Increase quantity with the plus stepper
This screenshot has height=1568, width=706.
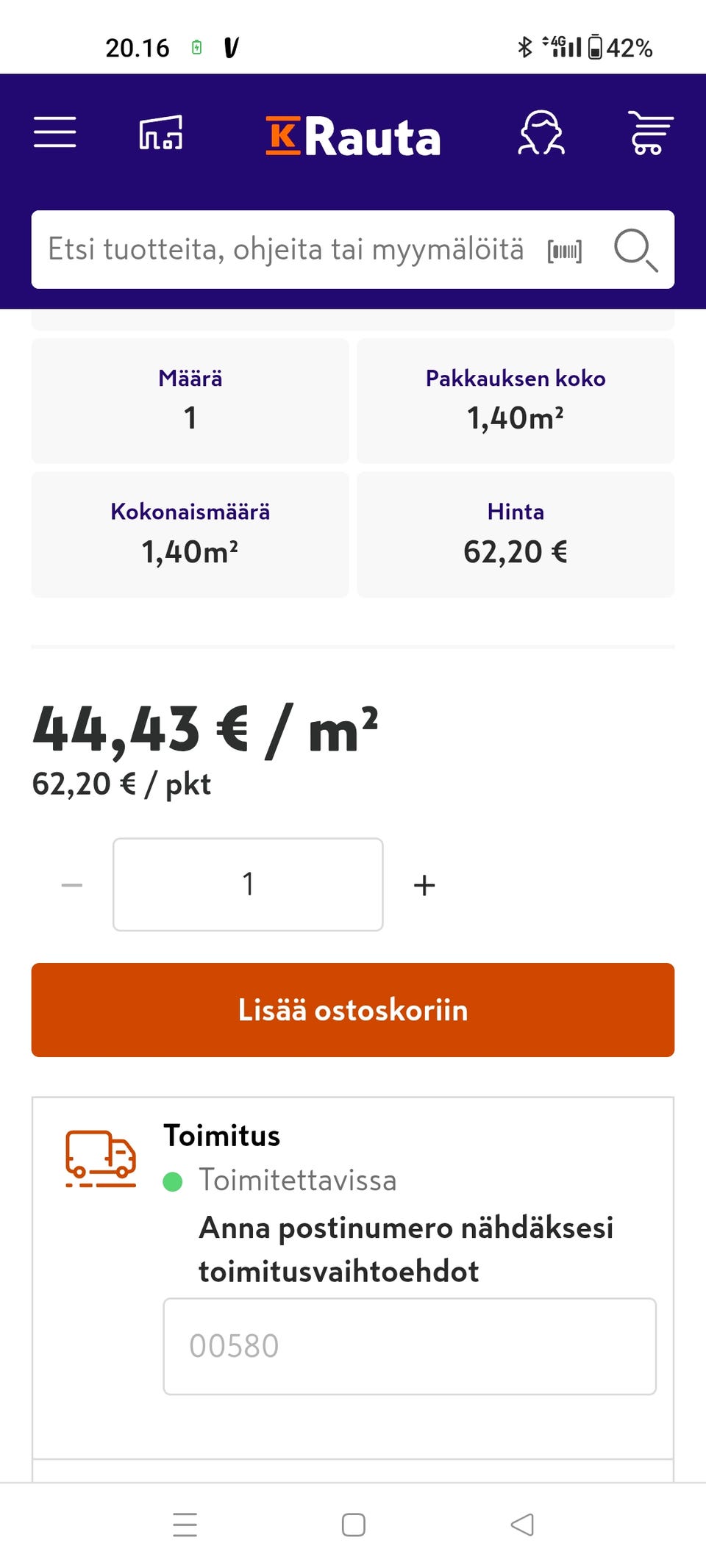click(x=424, y=884)
